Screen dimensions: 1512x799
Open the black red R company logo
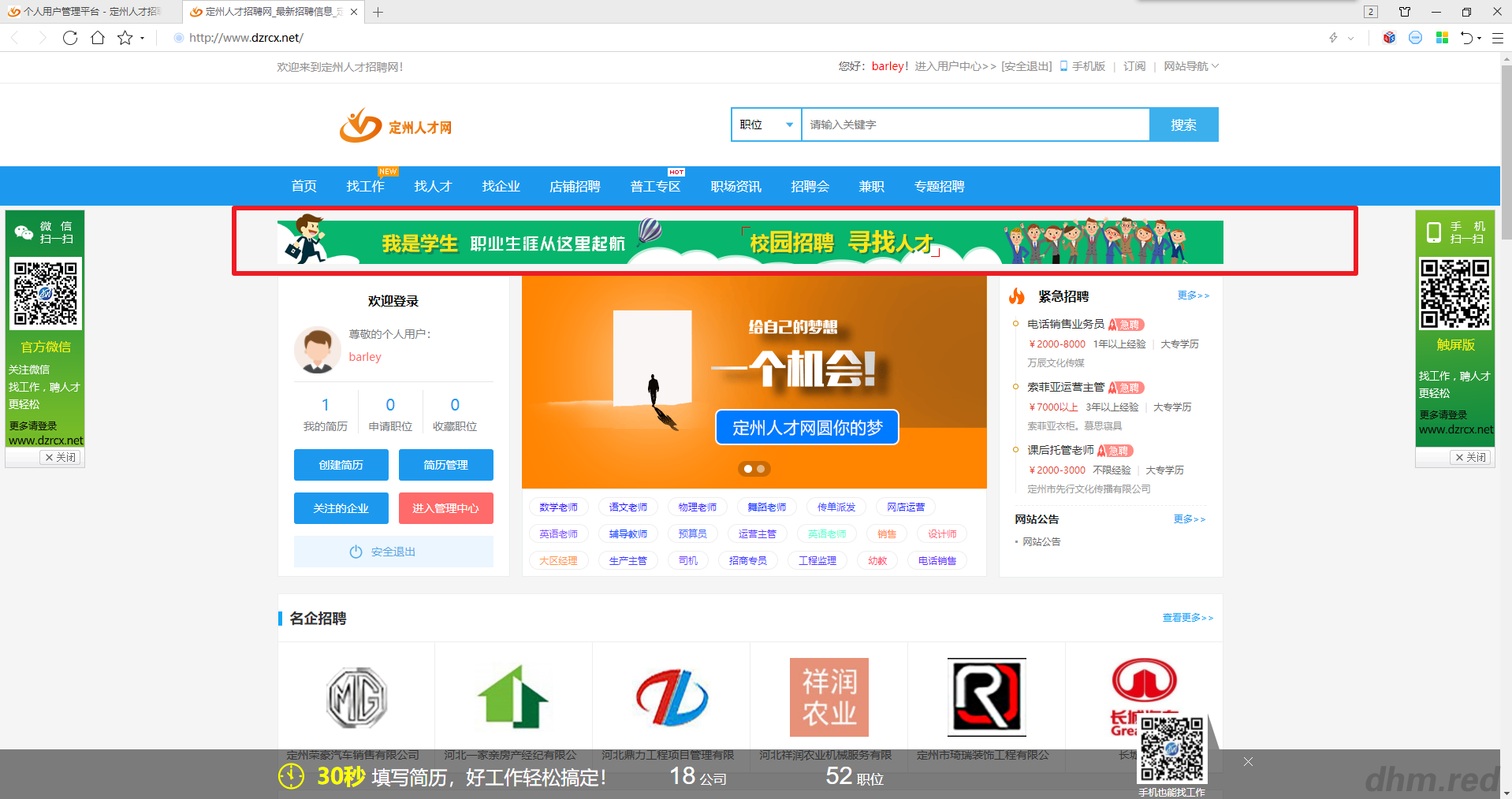987,697
